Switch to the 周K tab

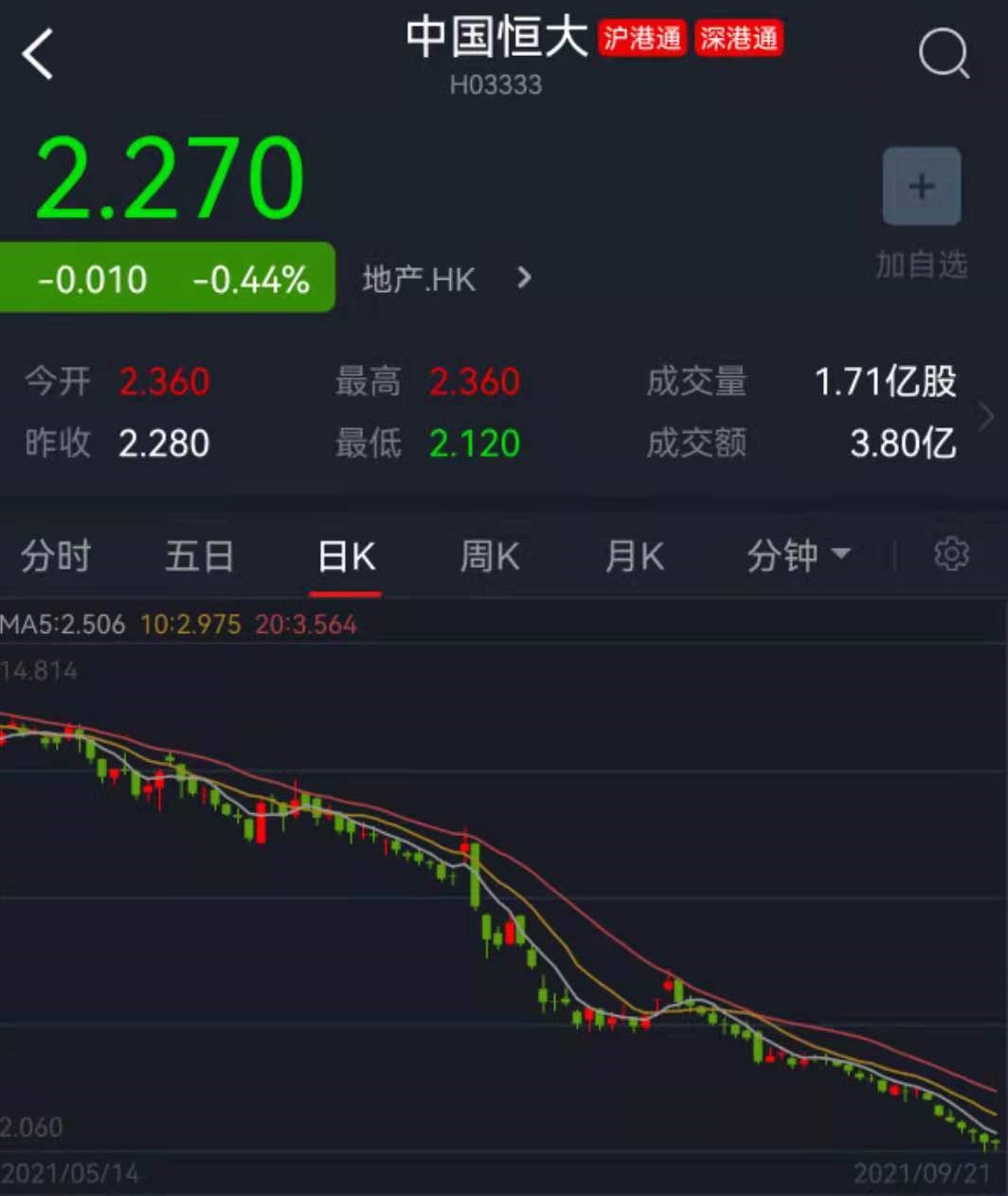click(x=490, y=556)
